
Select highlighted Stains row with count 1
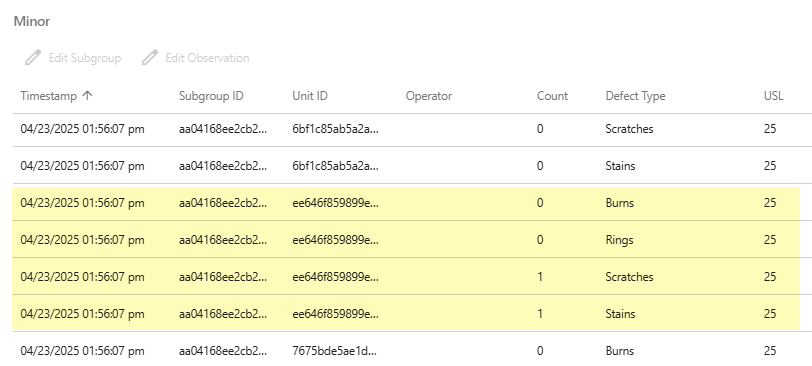[406, 313]
